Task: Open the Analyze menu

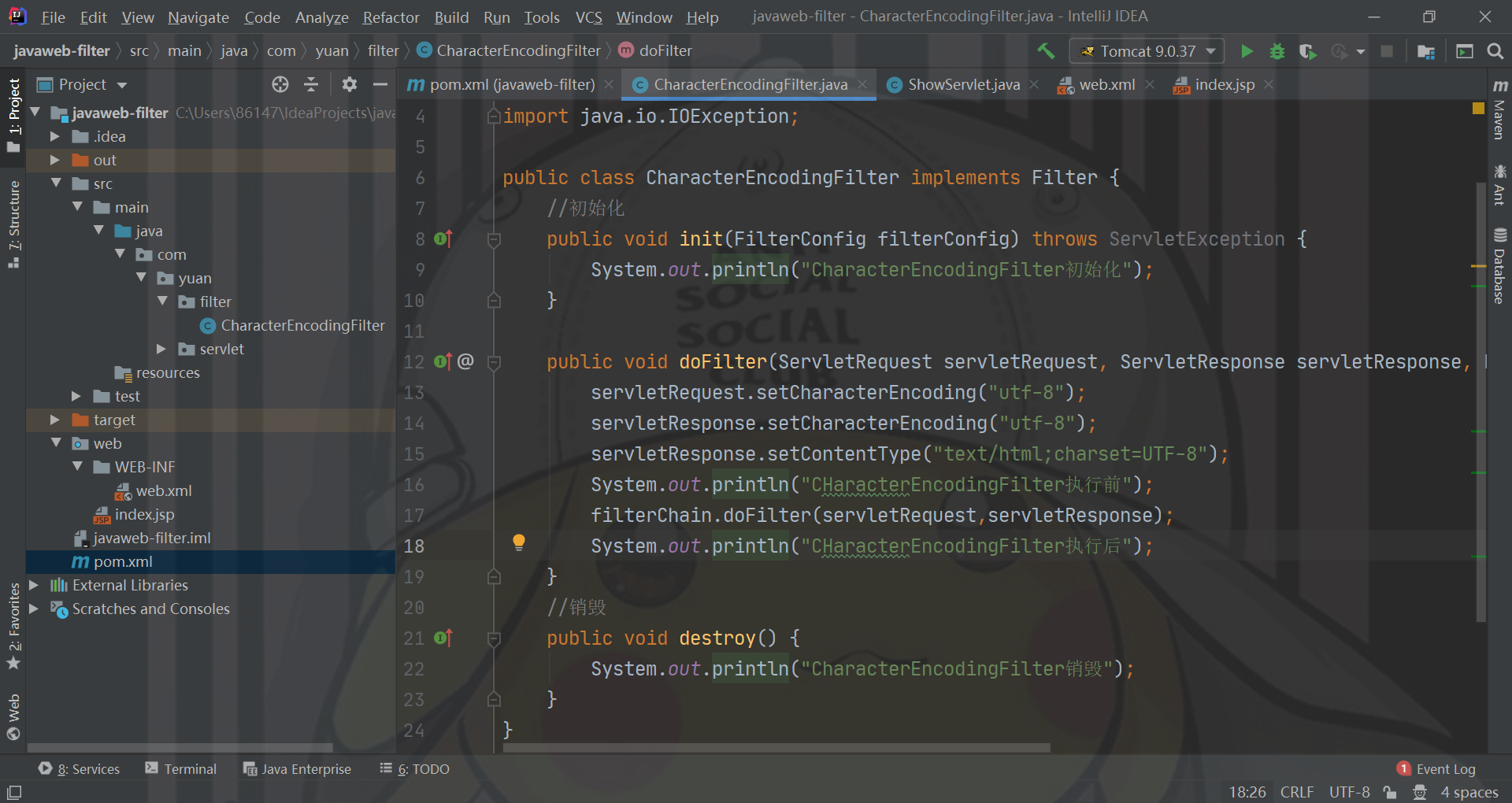Action: [x=321, y=17]
